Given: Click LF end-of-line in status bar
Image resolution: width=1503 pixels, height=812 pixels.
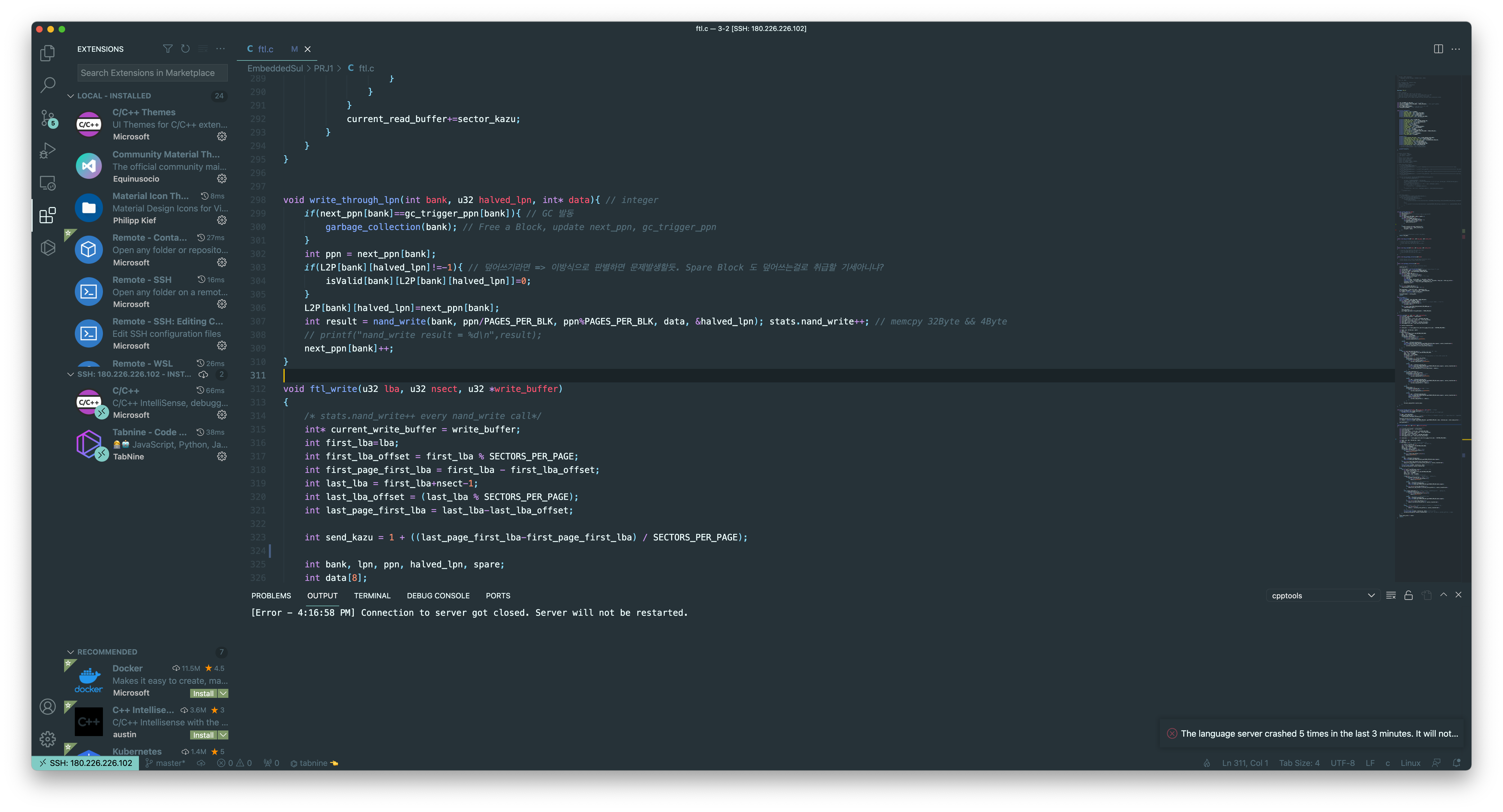Looking at the screenshot, I should (1370, 763).
